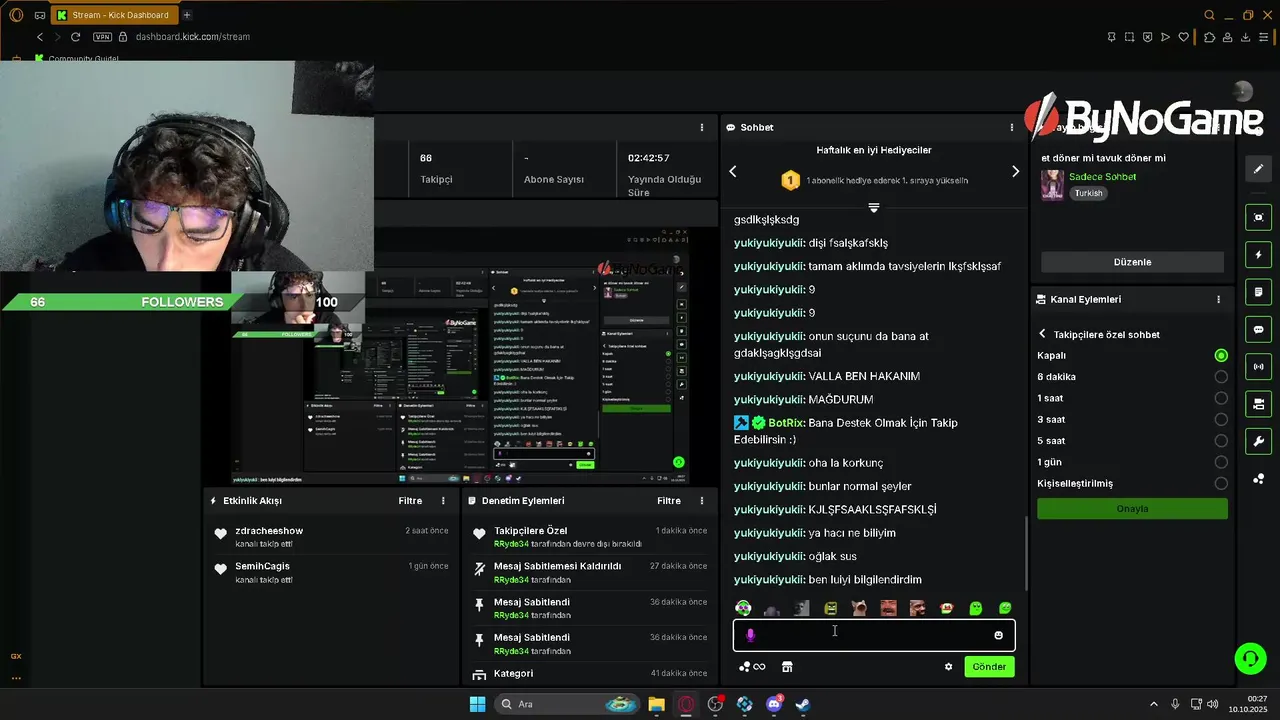
Task: Click the VPN badge in address bar
Action: pos(102,37)
